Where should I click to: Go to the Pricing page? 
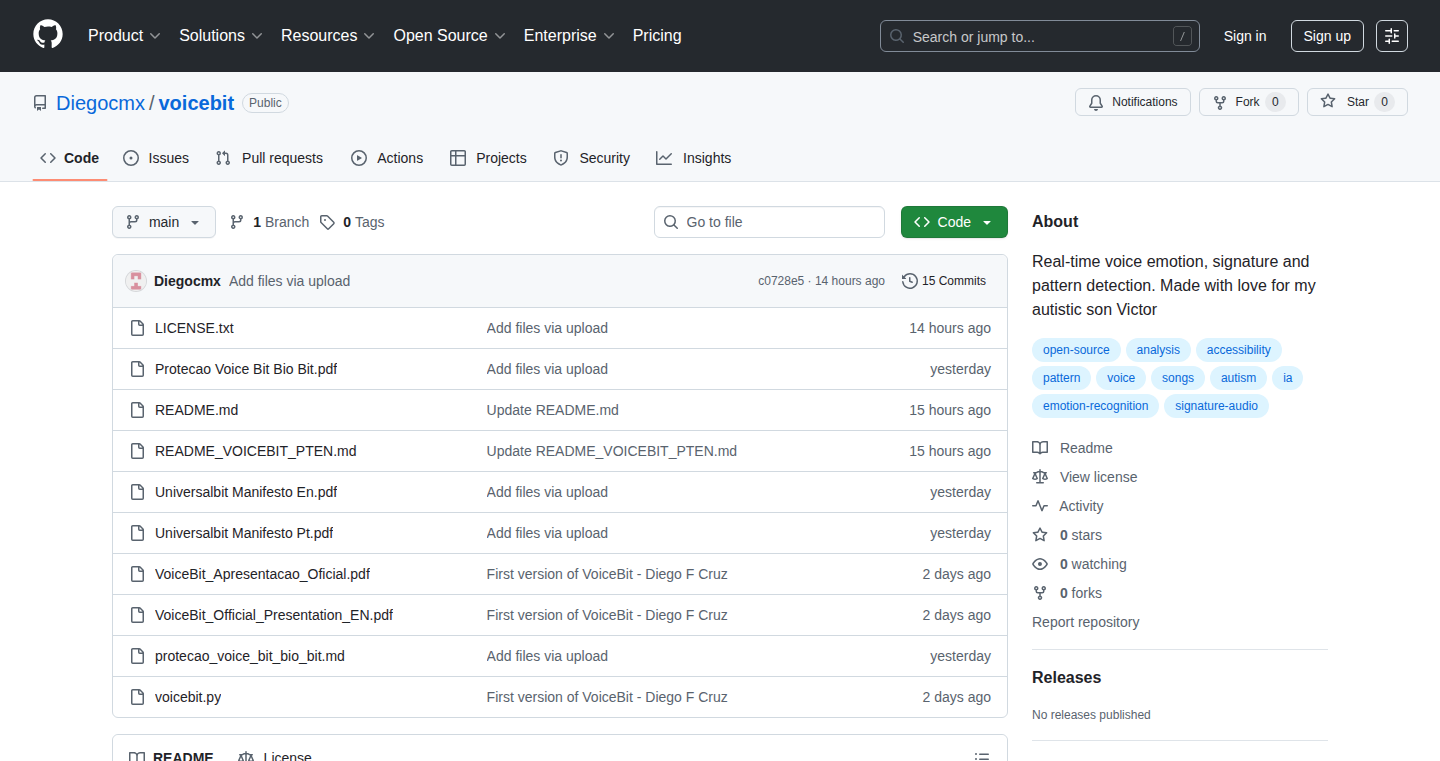[x=657, y=36]
